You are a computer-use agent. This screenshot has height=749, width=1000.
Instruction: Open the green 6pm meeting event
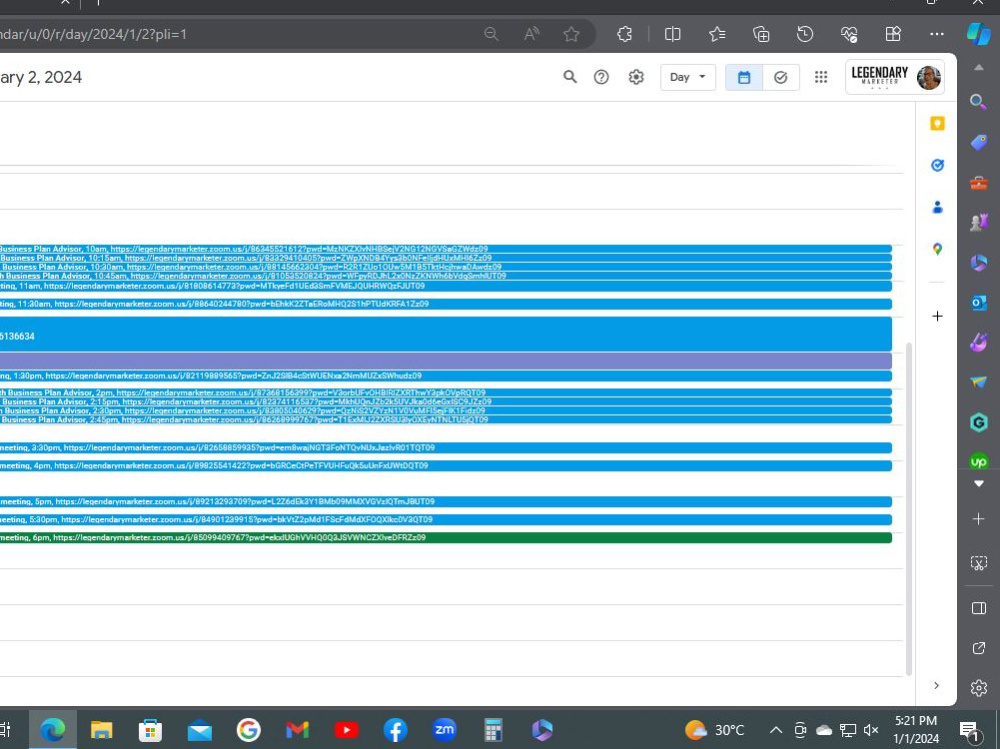[445, 538]
